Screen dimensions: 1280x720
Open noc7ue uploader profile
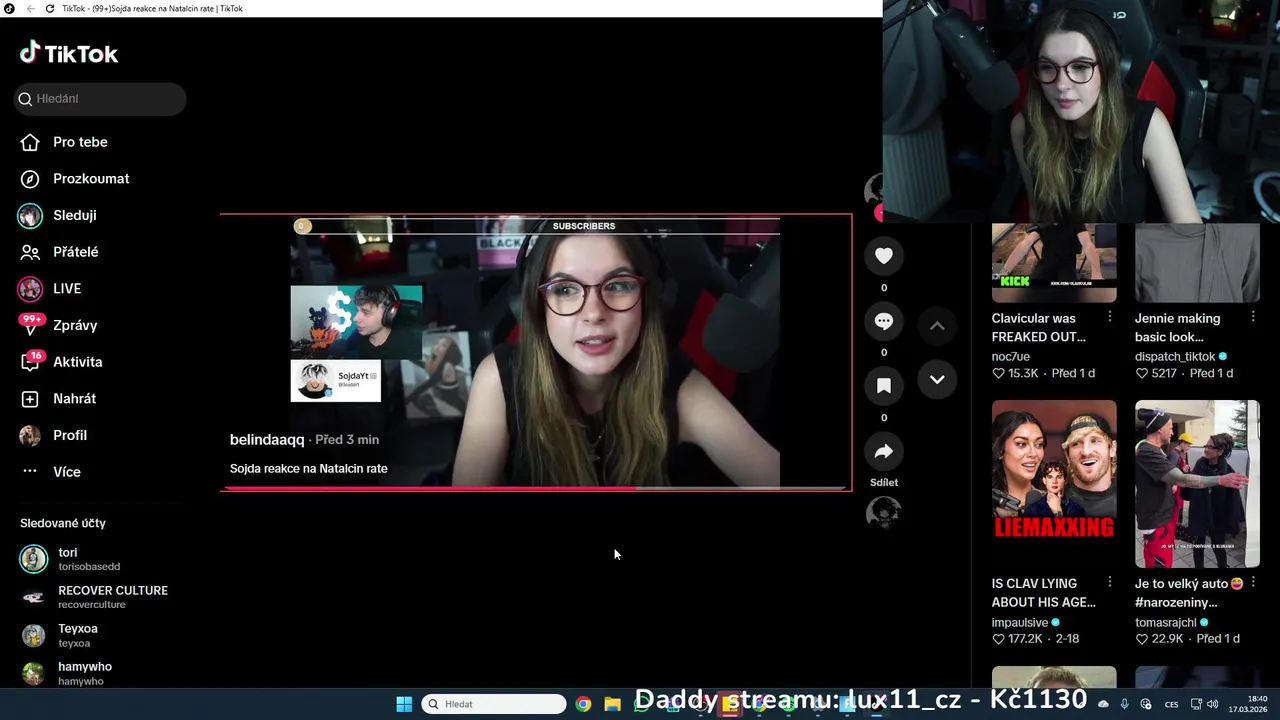pos(1011,356)
